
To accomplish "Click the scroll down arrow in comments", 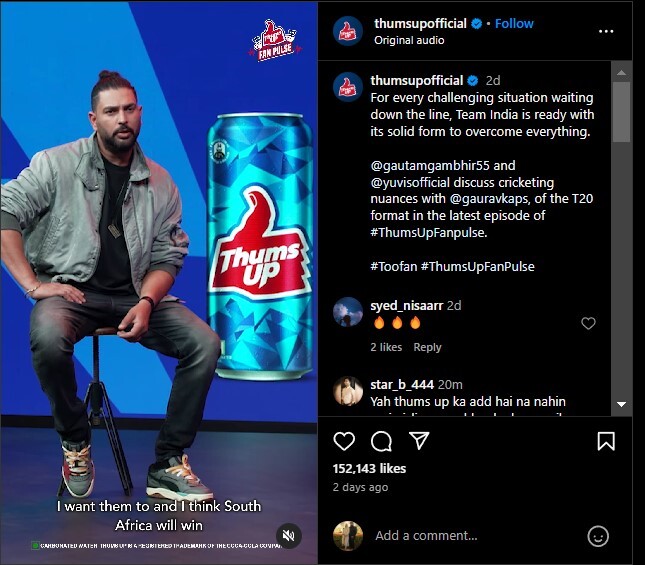I will tap(621, 405).
